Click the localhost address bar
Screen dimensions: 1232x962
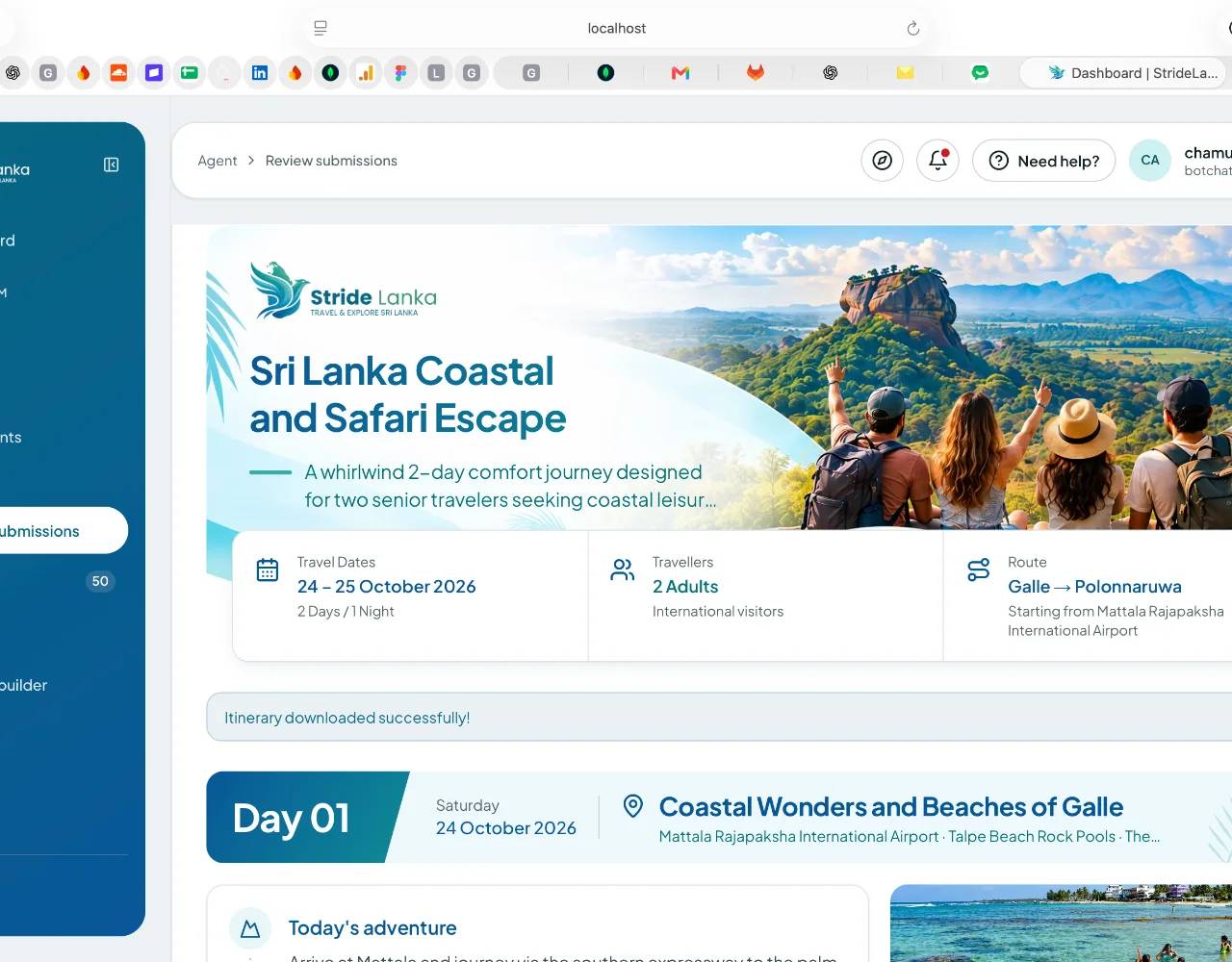(x=617, y=29)
